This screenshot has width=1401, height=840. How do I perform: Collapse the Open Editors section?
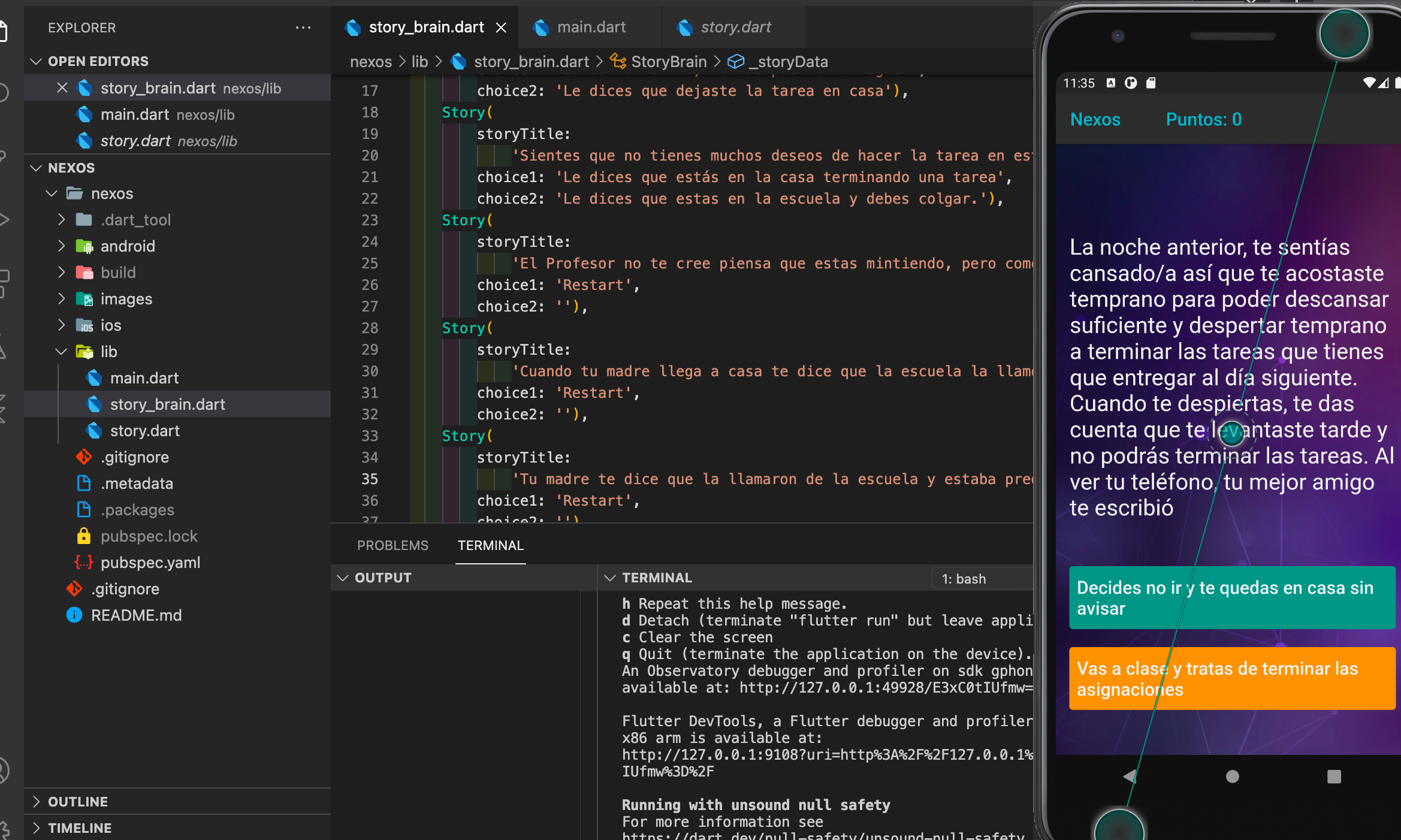(37, 61)
